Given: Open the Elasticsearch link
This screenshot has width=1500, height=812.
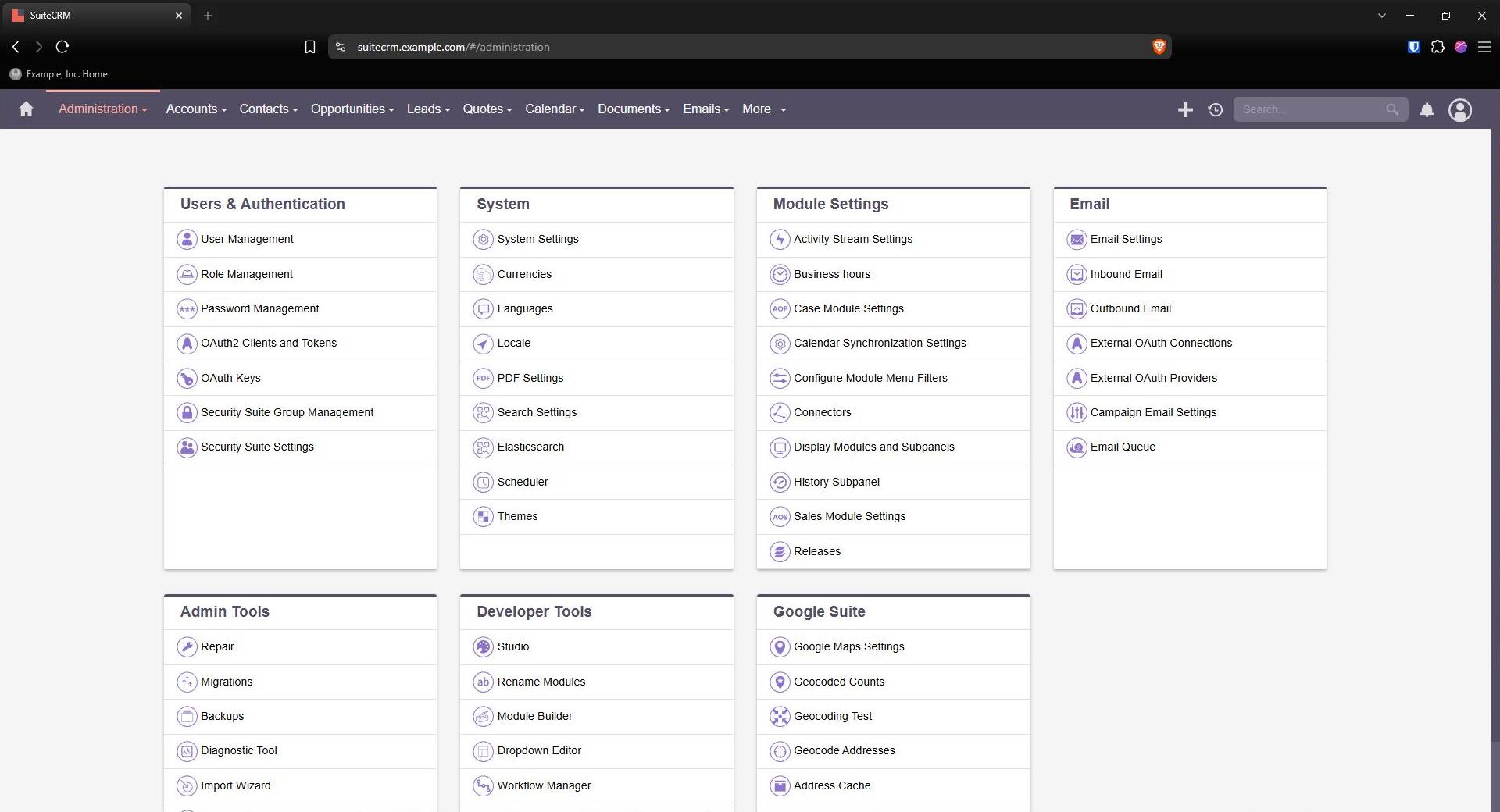Looking at the screenshot, I should point(530,447).
